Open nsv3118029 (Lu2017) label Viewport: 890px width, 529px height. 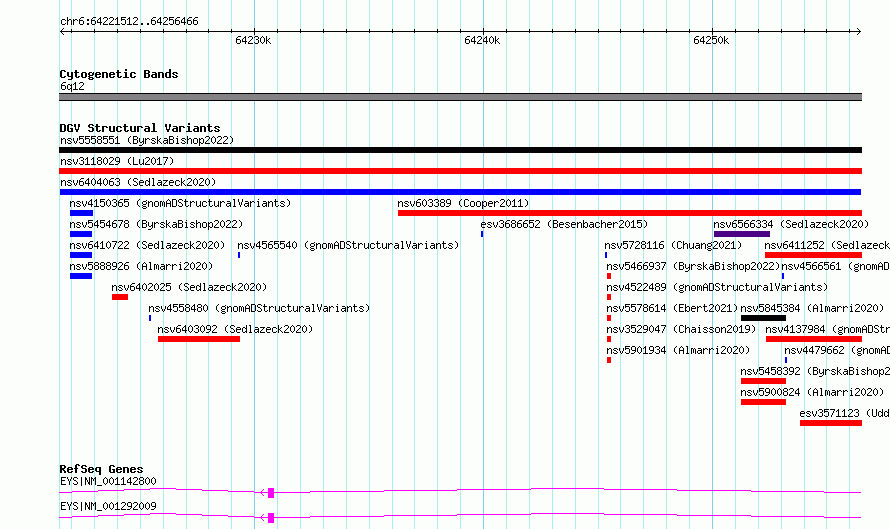click(117, 161)
